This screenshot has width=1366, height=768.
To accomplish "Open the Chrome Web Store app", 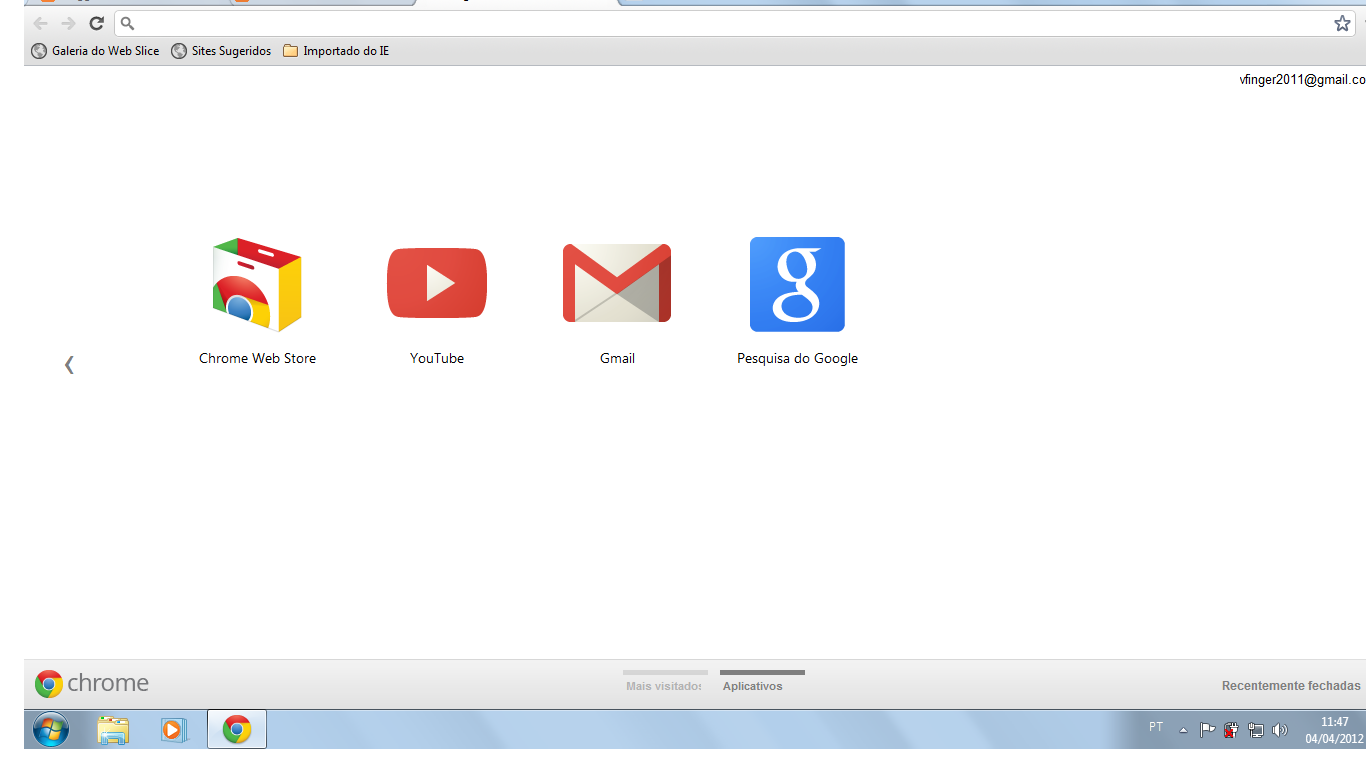I will (257, 283).
